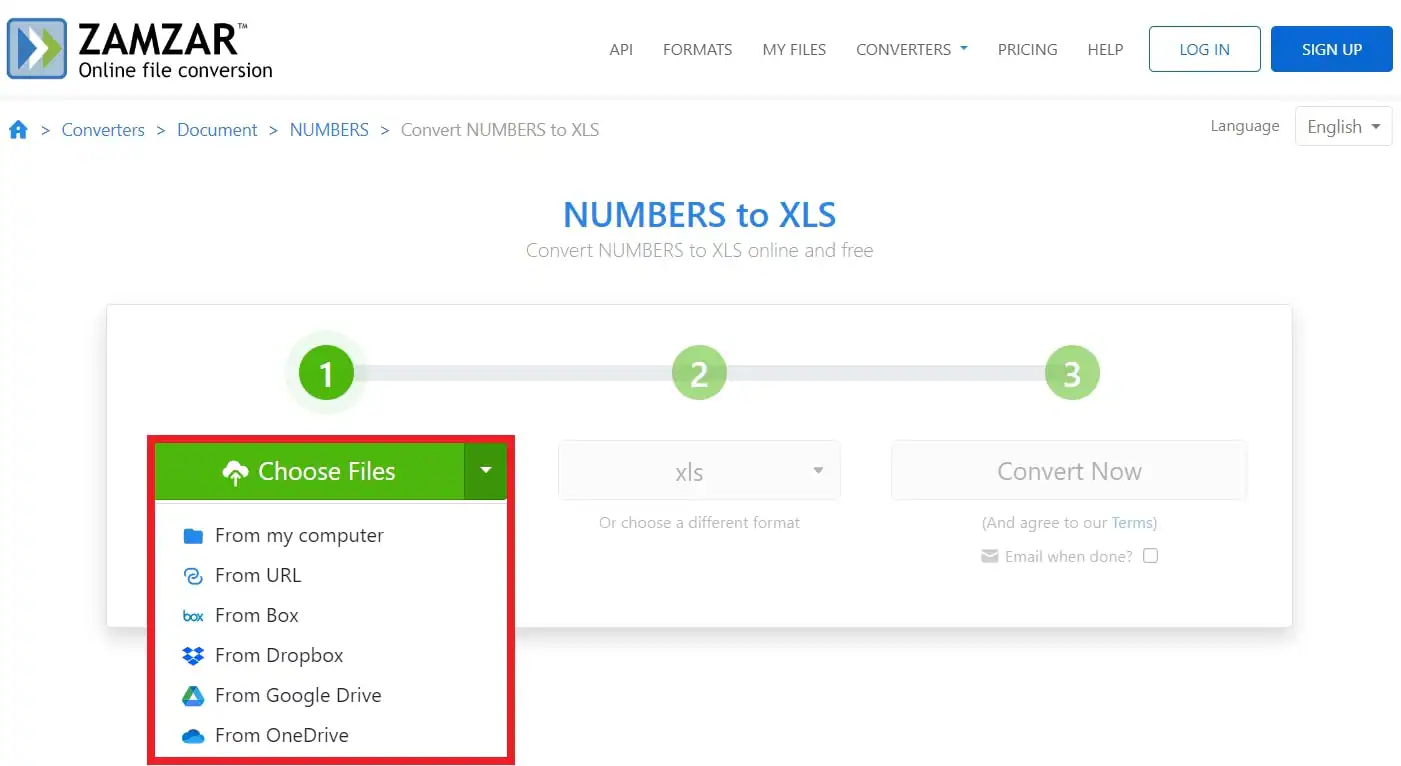
Task: Click the envelope icon beside Email when done
Action: [990, 556]
